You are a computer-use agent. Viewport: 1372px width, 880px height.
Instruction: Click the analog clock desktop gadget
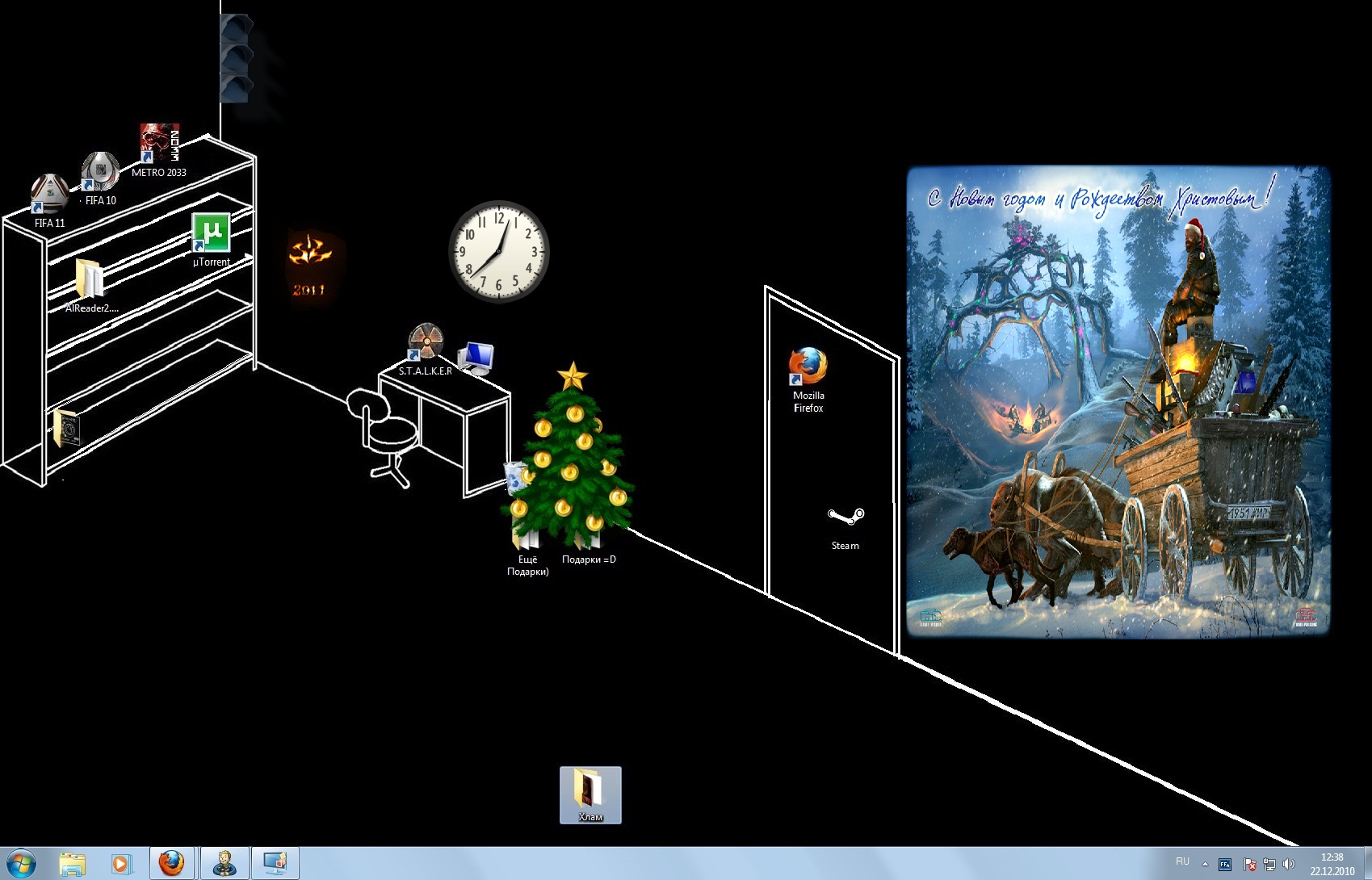(499, 252)
